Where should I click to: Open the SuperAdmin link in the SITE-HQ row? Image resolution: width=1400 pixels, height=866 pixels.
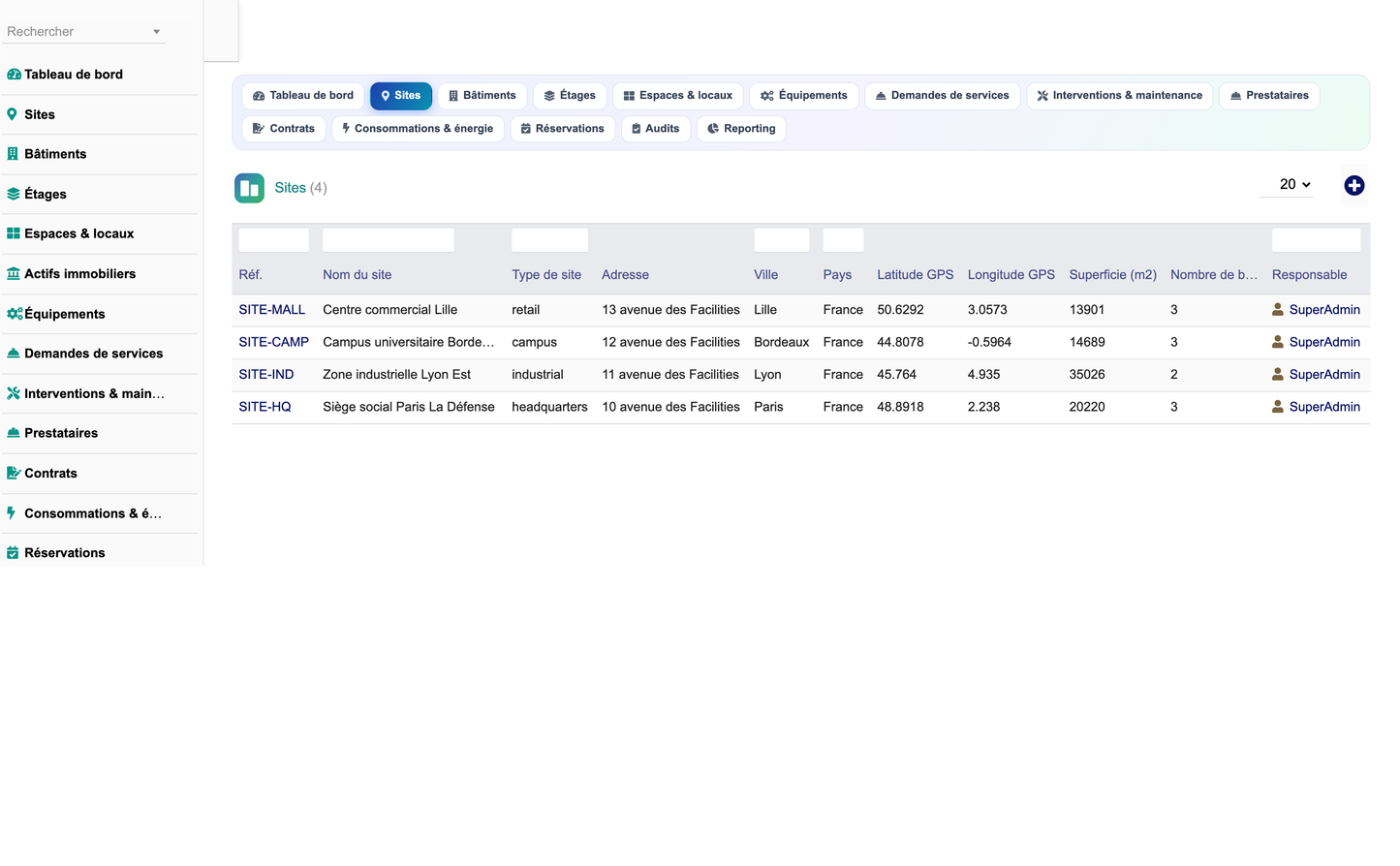point(1324,407)
